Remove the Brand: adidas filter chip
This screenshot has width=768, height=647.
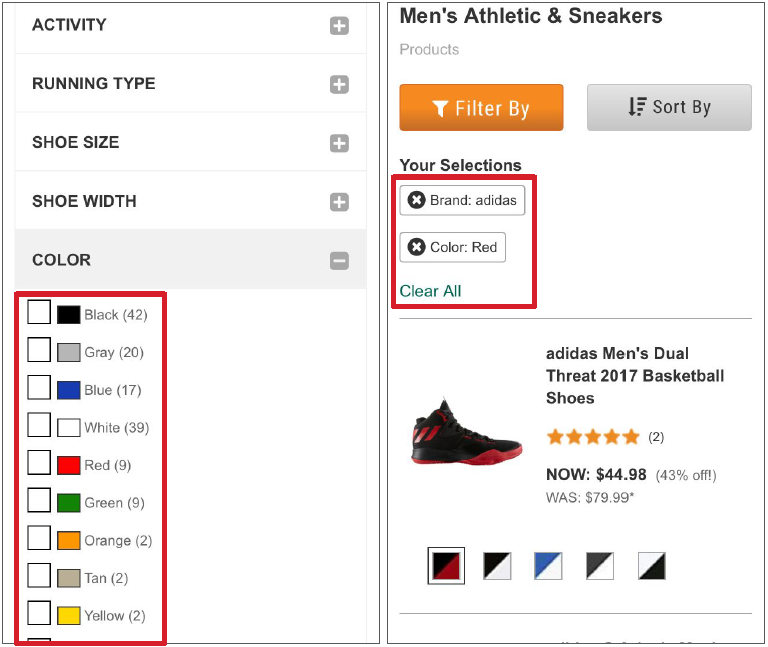point(417,200)
